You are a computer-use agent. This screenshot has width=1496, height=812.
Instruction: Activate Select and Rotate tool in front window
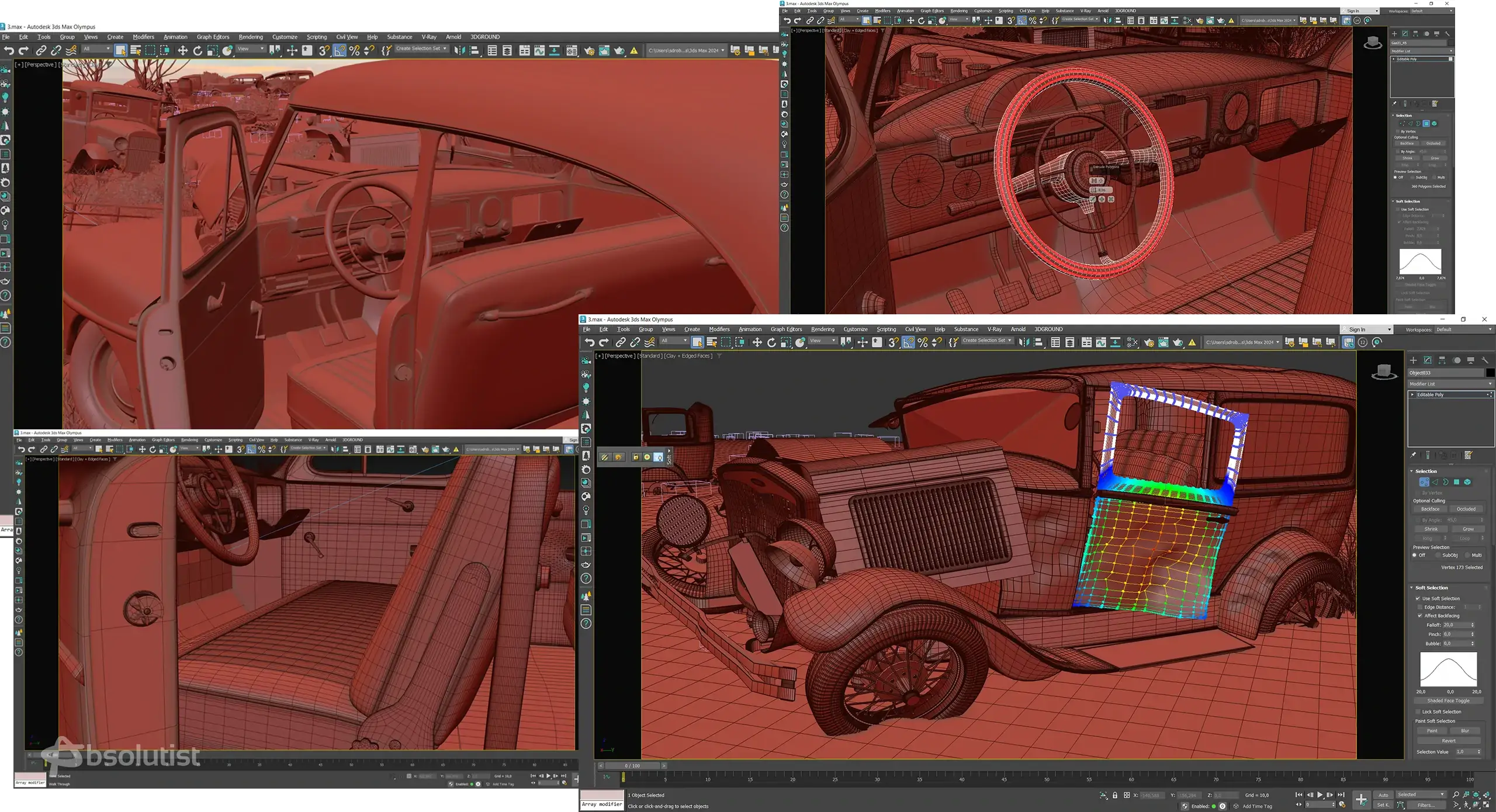point(771,342)
